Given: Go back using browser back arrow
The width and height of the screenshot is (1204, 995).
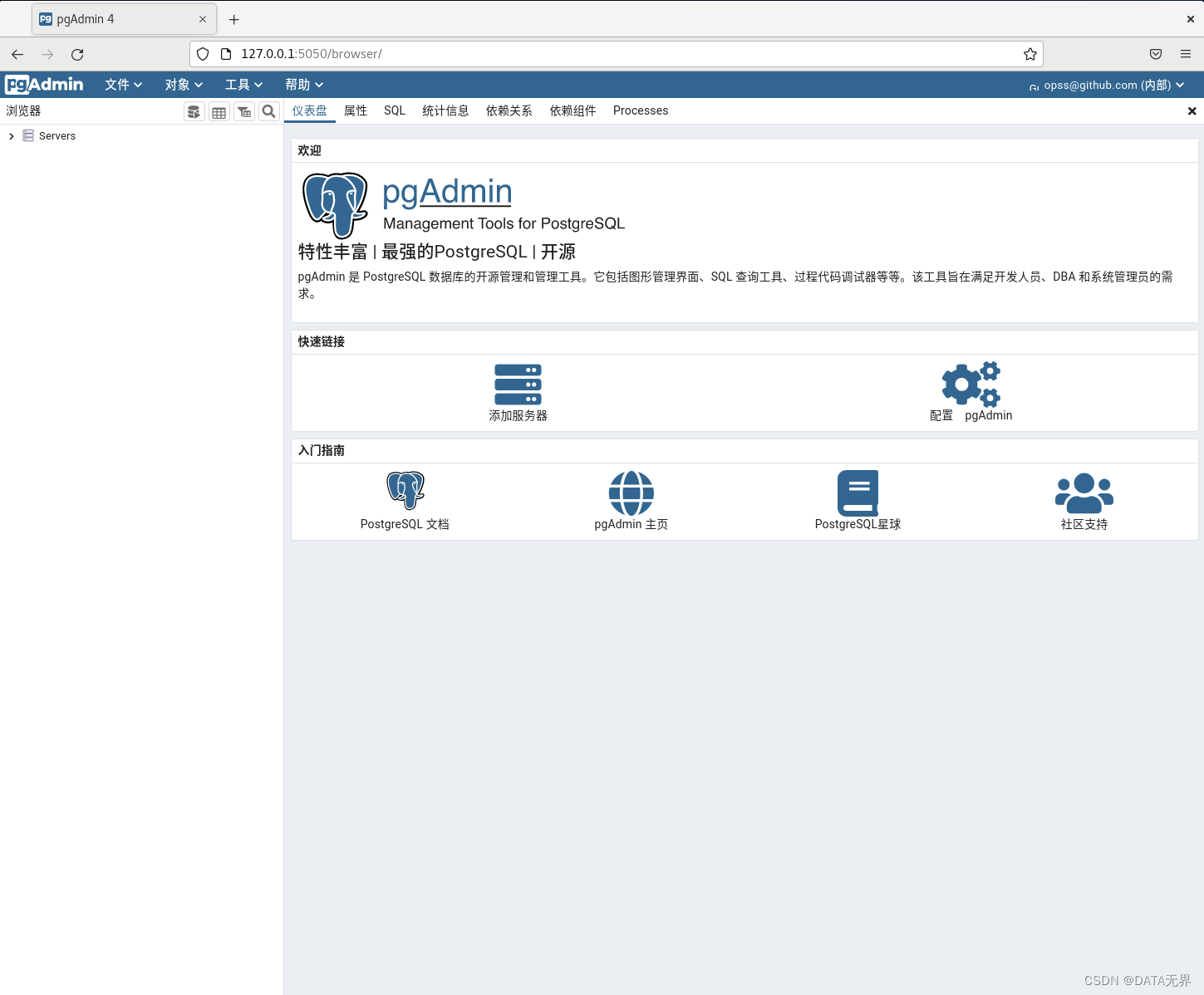Looking at the screenshot, I should coord(17,54).
